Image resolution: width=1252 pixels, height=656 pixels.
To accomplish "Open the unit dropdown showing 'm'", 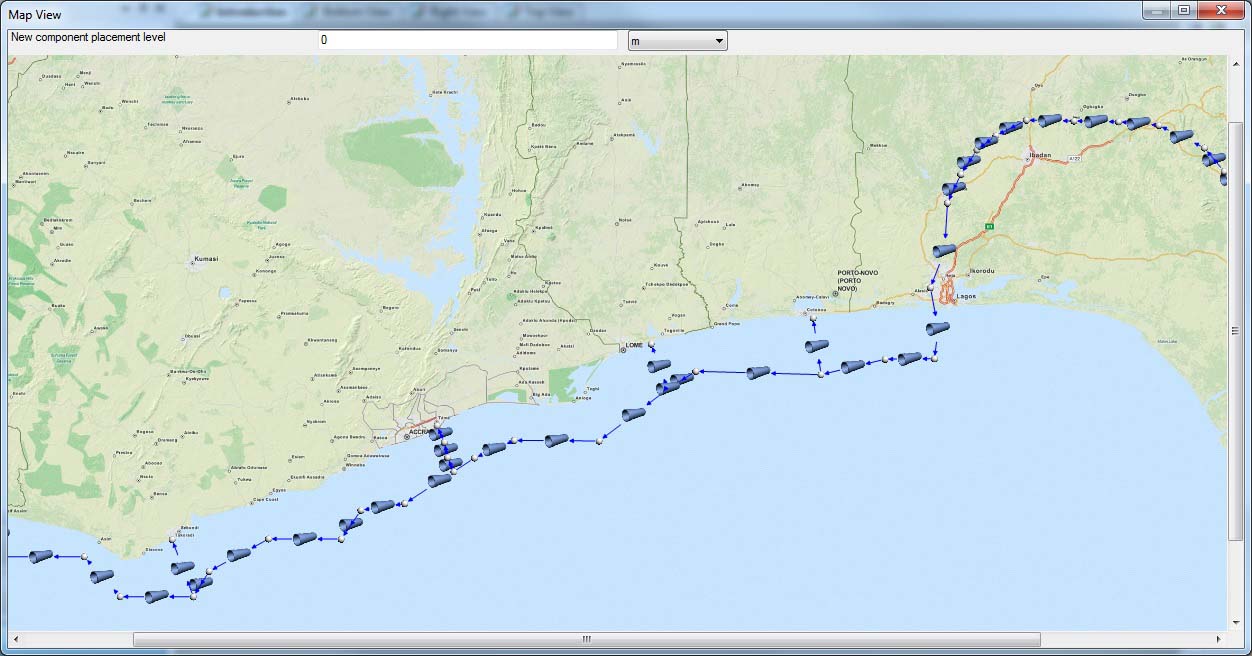I will pos(677,41).
